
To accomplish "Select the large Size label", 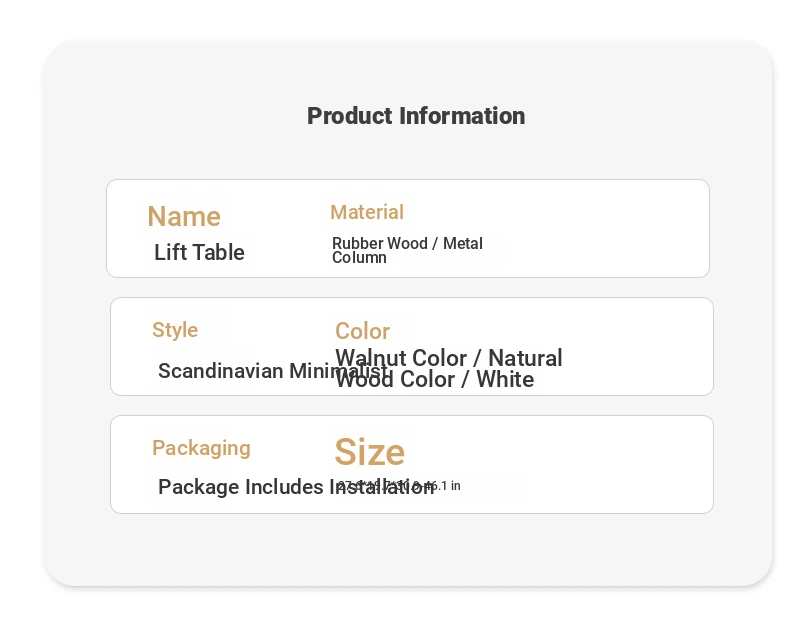I will pos(369,452).
